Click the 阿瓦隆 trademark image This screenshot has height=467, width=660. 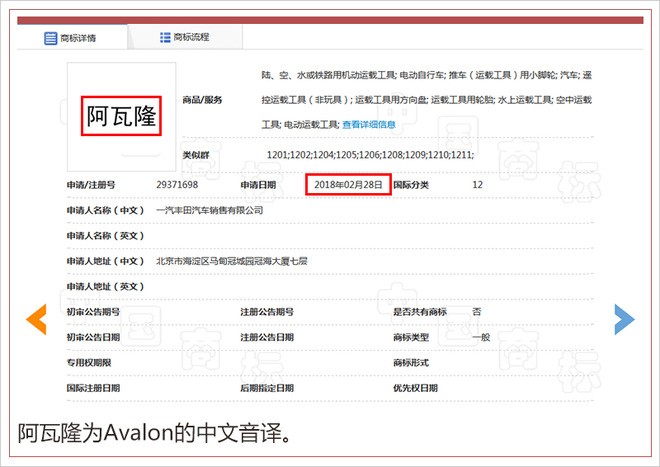pos(120,116)
